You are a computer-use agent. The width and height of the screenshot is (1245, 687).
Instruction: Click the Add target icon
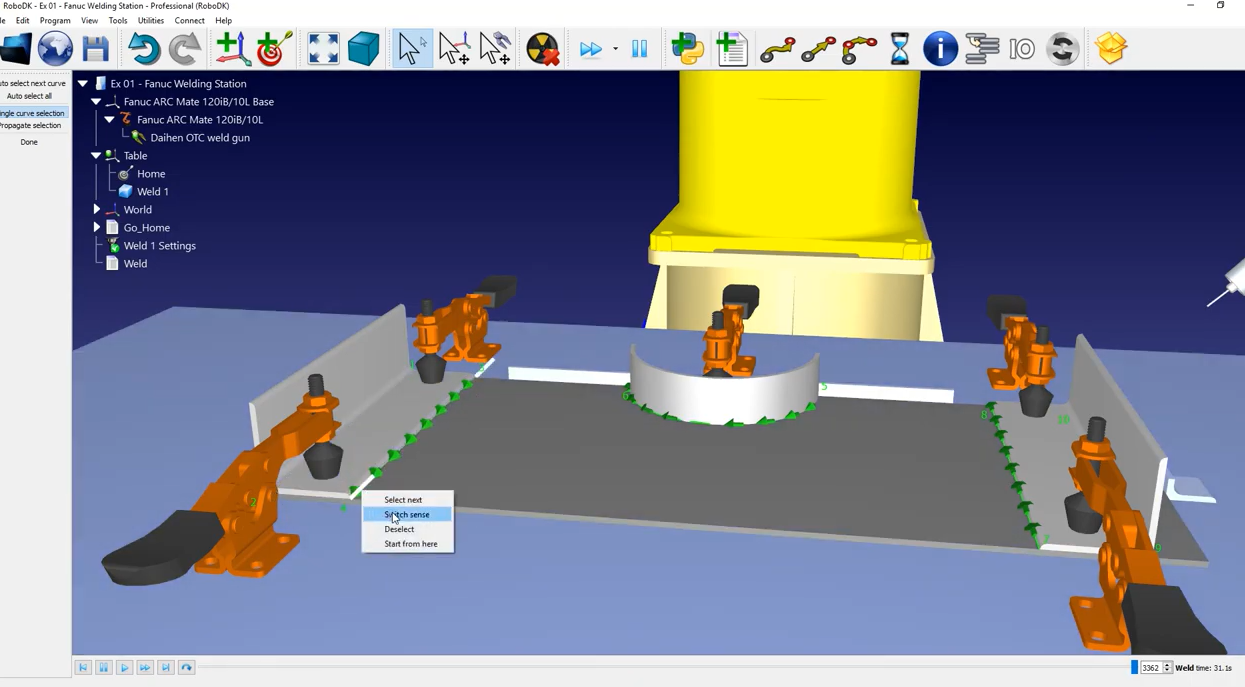272,48
